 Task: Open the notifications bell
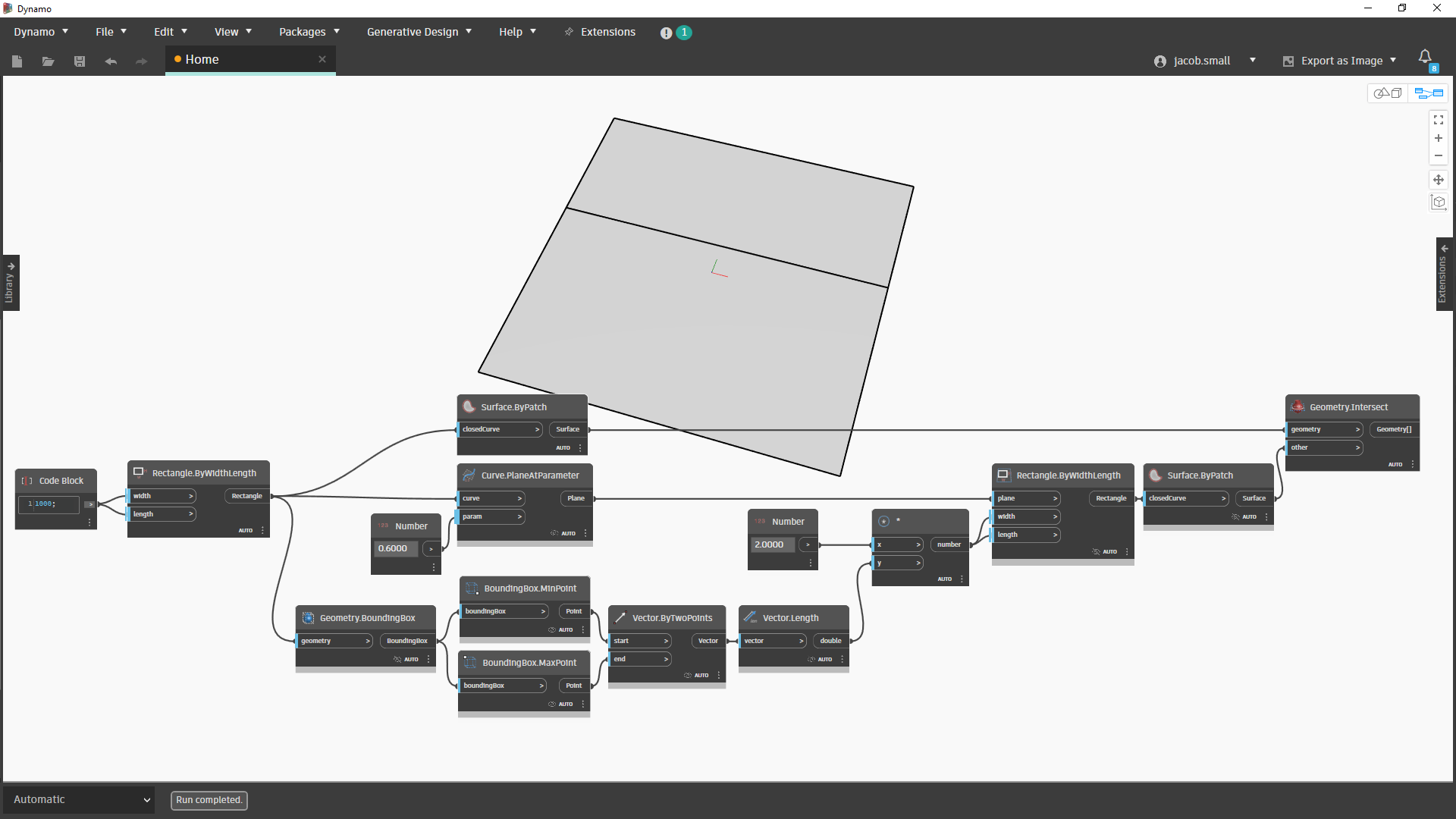(1425, 57)
